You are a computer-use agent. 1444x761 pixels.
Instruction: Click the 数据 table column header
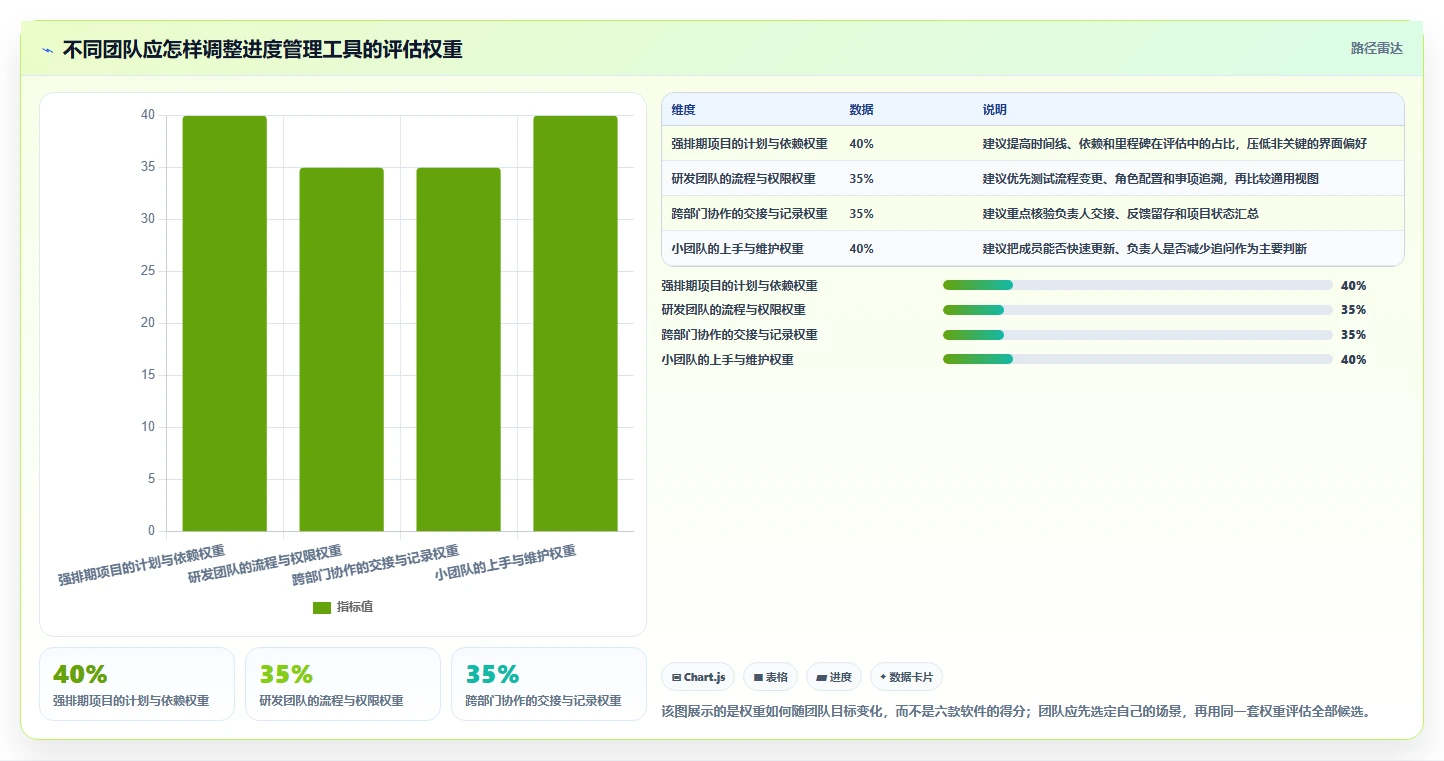(x=862, y=109)
